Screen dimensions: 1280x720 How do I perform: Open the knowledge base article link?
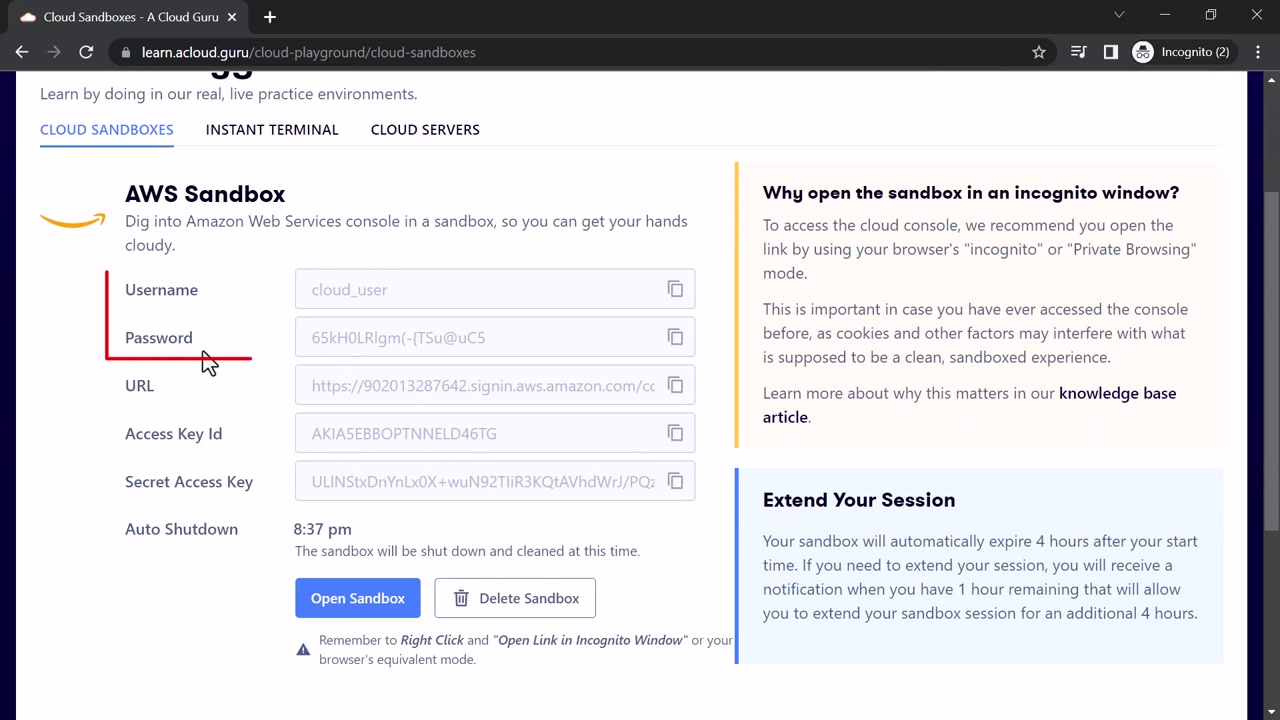pyautogui.click(x=1117, y=394)
